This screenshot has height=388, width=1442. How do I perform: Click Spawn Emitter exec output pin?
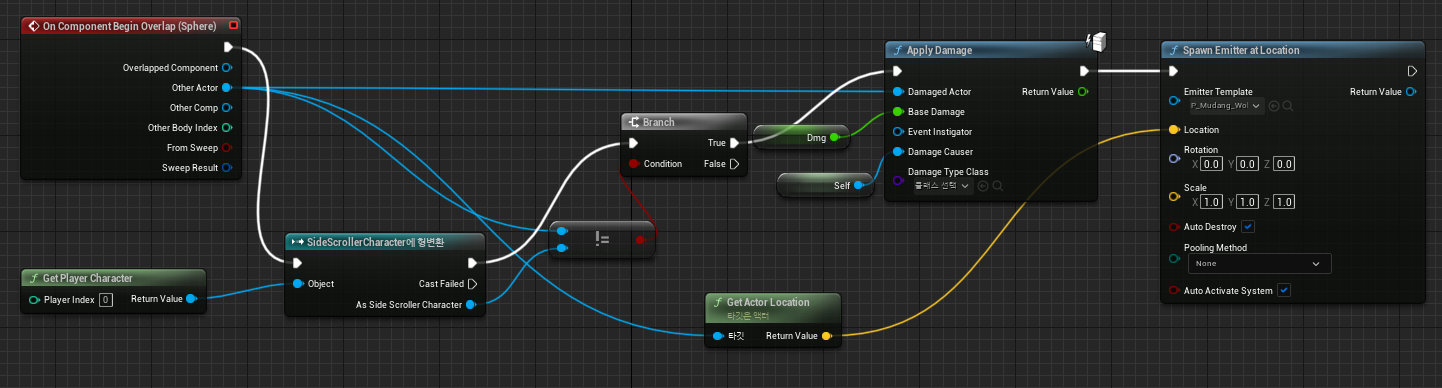1412,71
